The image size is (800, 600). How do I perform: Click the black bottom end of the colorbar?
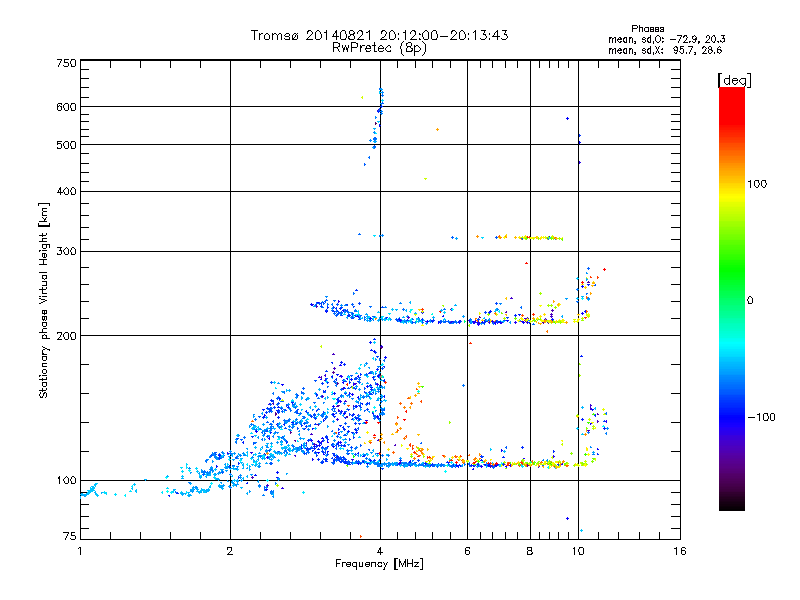pos(732,503)
